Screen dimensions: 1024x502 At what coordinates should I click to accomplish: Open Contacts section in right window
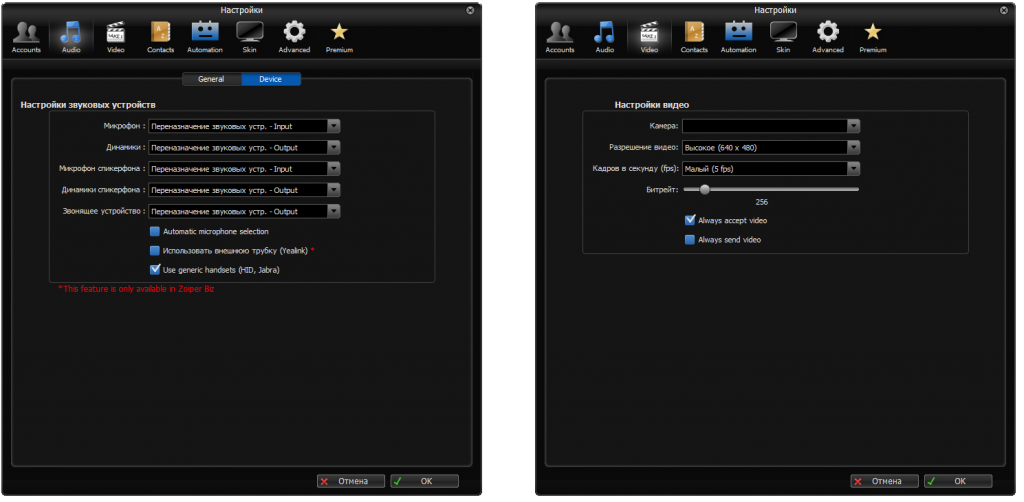pos(694,38)
